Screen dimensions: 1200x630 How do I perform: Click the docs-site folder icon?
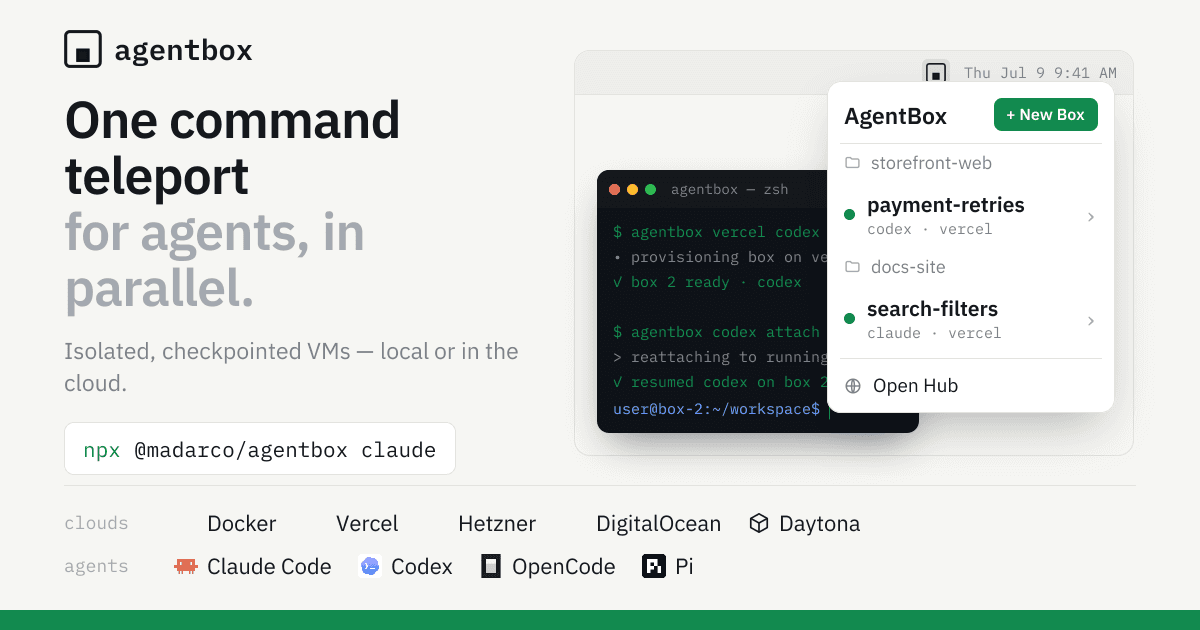852,267
